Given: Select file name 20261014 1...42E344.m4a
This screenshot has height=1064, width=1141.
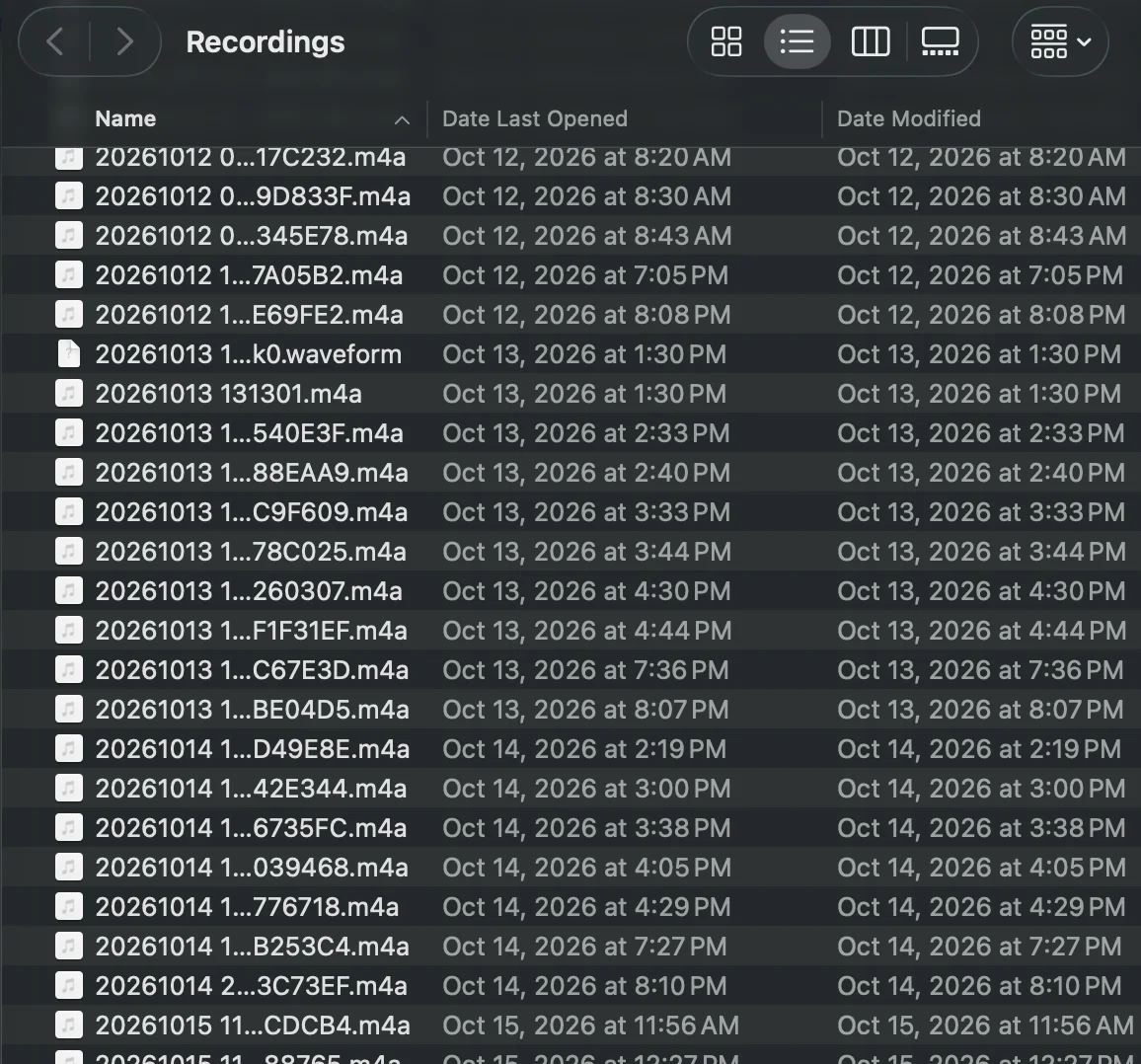Looking at the screenshot, I should coord(251,789).
